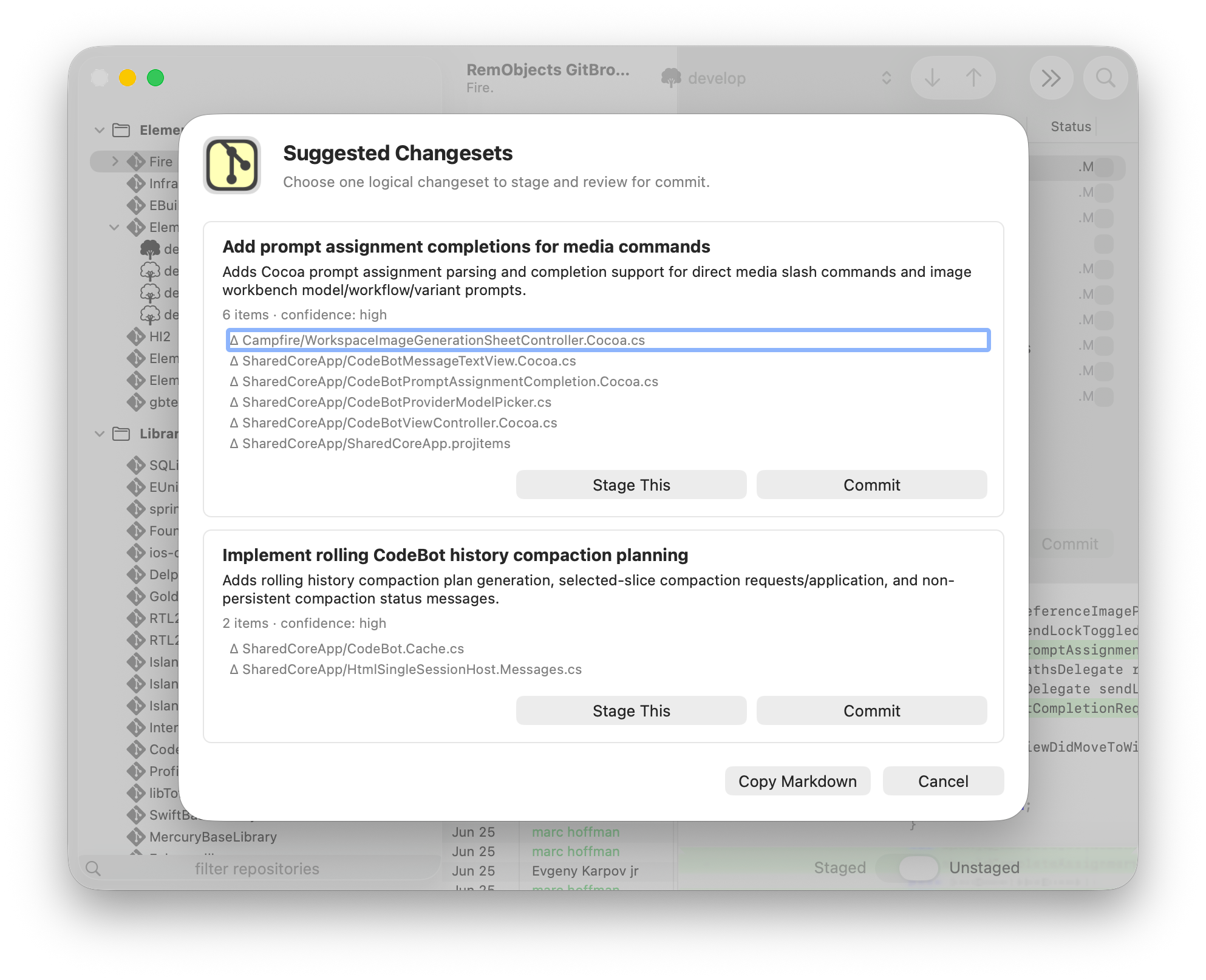Select HtmlSingleSessionHost.Messages.cs file row
Image resolution: width=1206 pixels, height=980 pixels.
click(608, 669)
